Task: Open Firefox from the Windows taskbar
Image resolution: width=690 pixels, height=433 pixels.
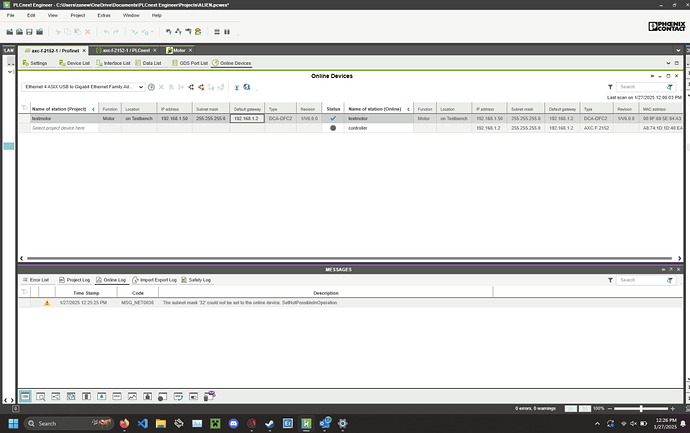Action: [123, 423]
